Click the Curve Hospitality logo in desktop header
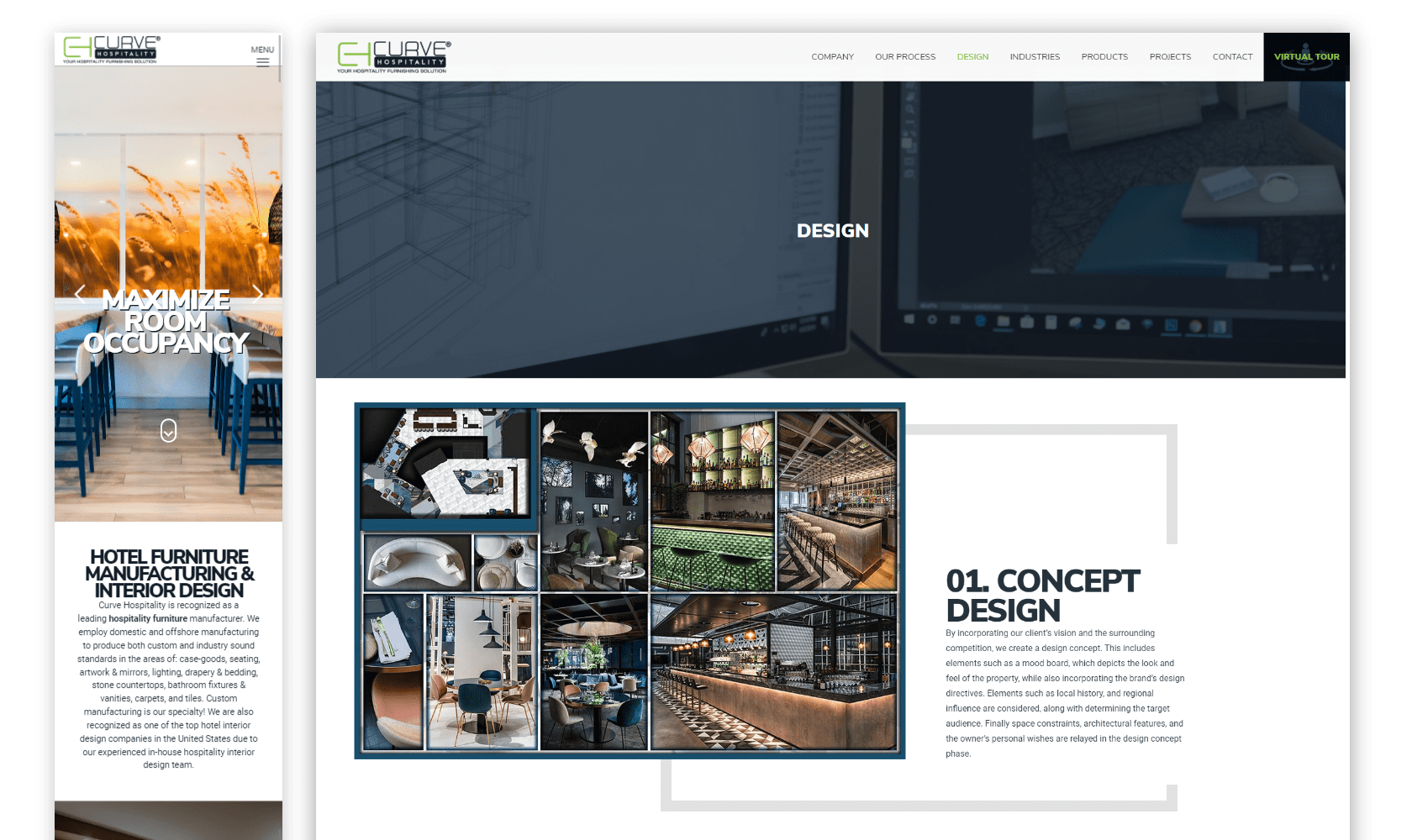The width and height of the screenshot is (1412, 840). [x=393, y=56]
